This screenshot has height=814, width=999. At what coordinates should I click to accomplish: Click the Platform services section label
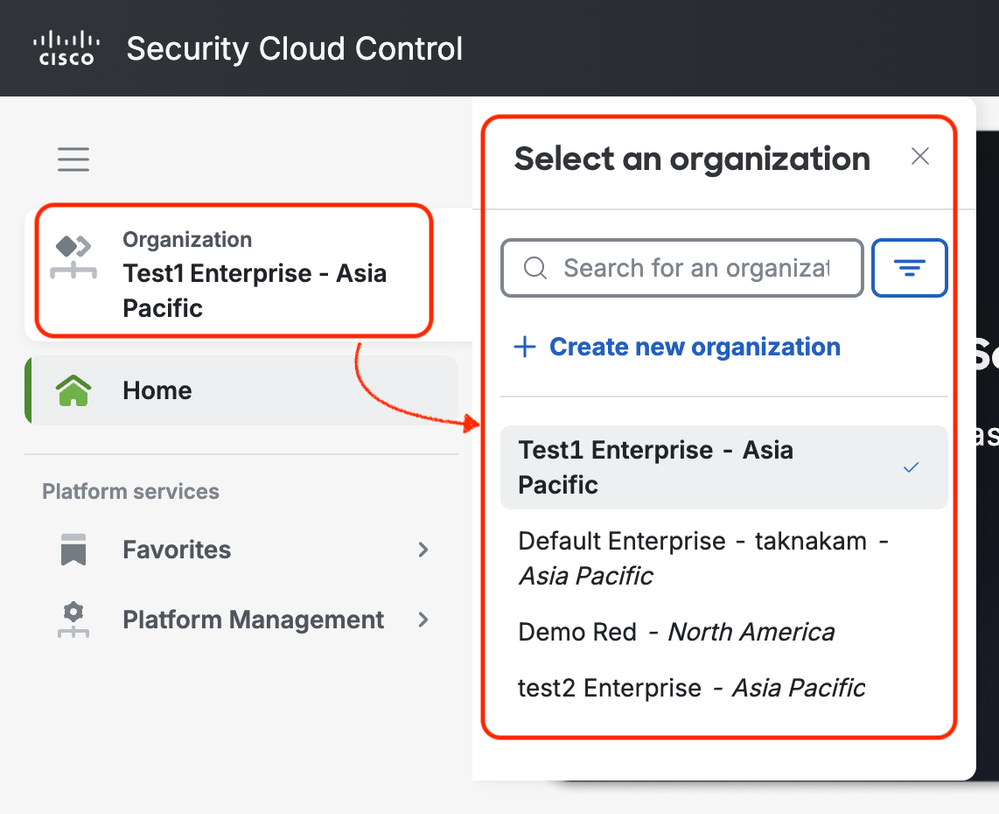pyautogui.click(x=131, y=492)
